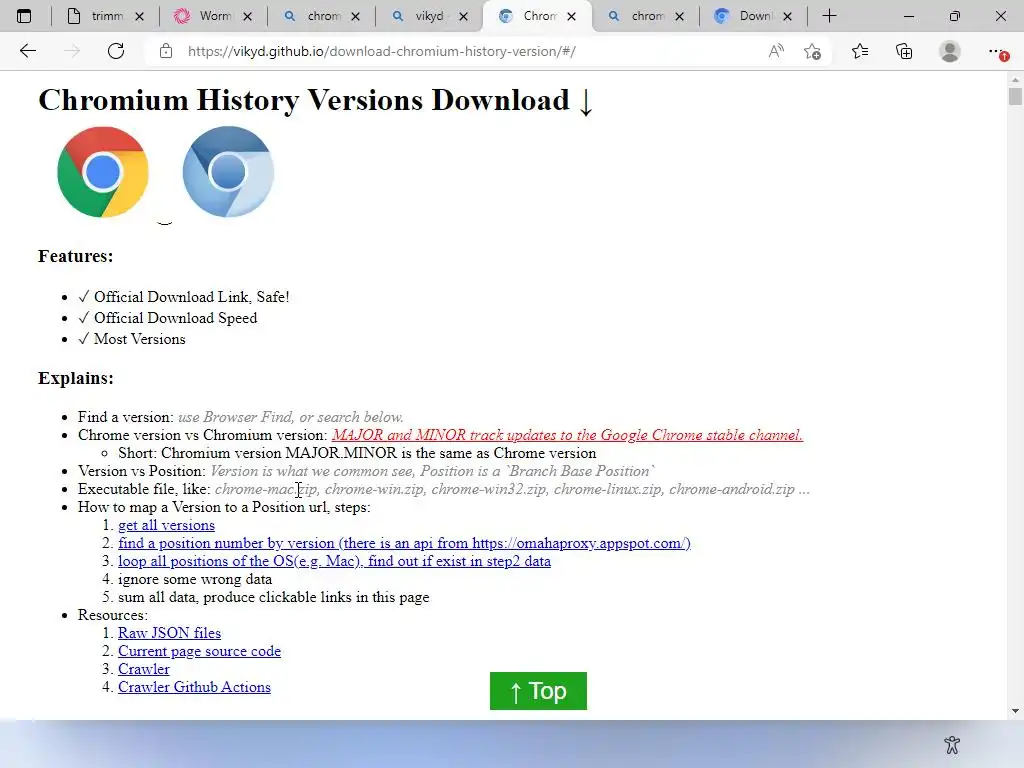Add this page to favorites star icon
The width and height of the screenshot is (1024, 768).
click(812, 51)
